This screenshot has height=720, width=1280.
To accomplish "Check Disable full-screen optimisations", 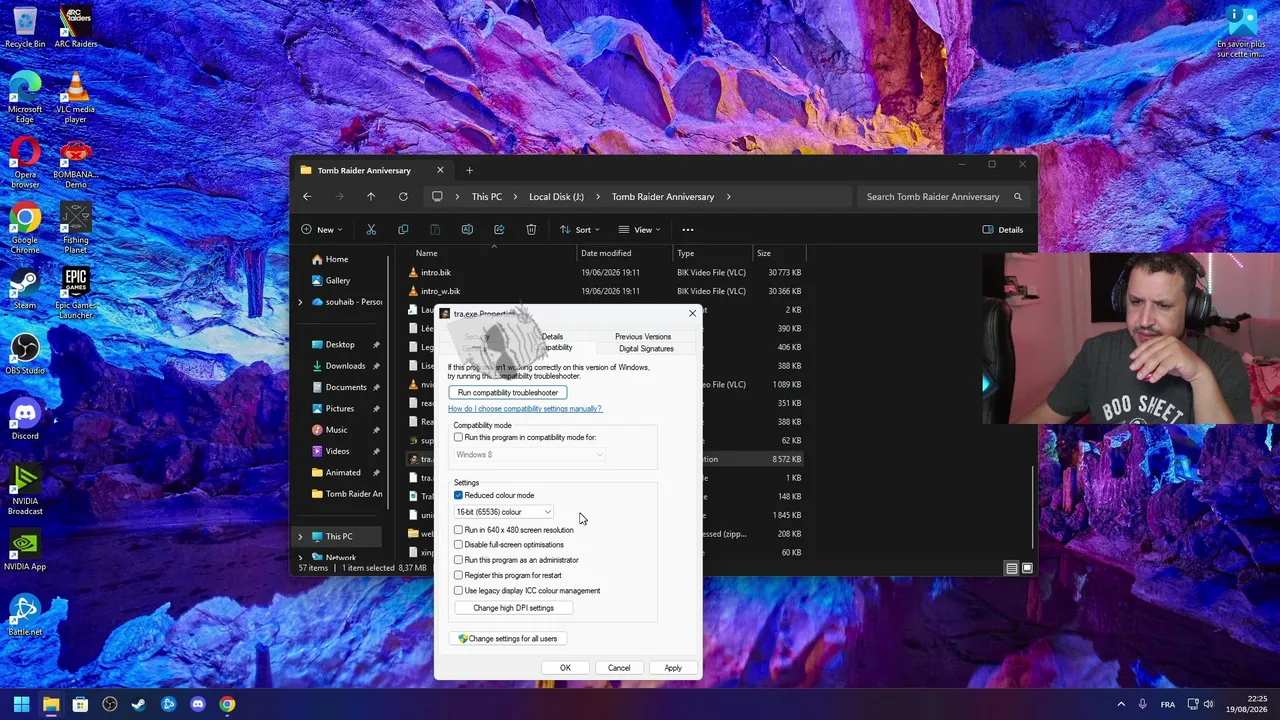I will [x=459, y=545].
